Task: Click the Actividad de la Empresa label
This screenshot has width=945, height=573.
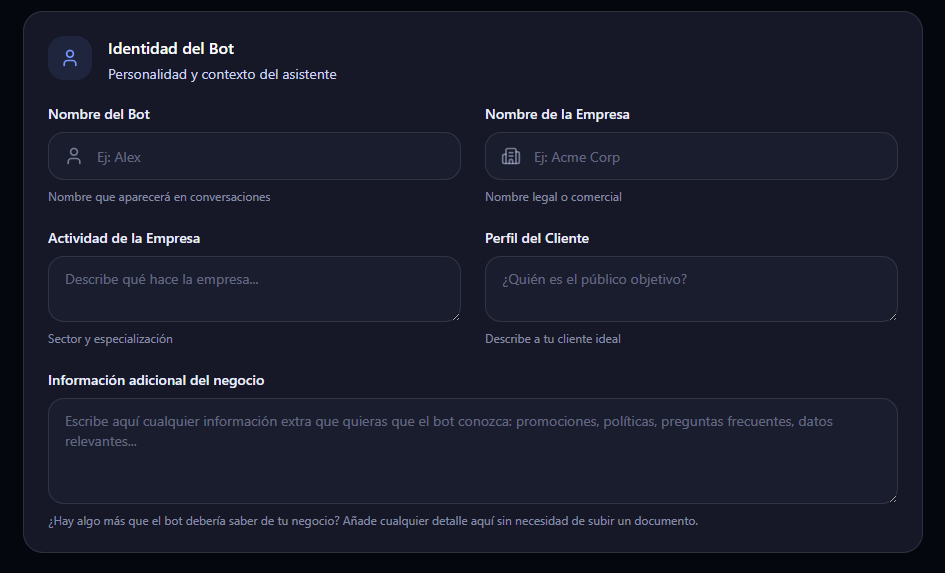Action: coord(124,239)
